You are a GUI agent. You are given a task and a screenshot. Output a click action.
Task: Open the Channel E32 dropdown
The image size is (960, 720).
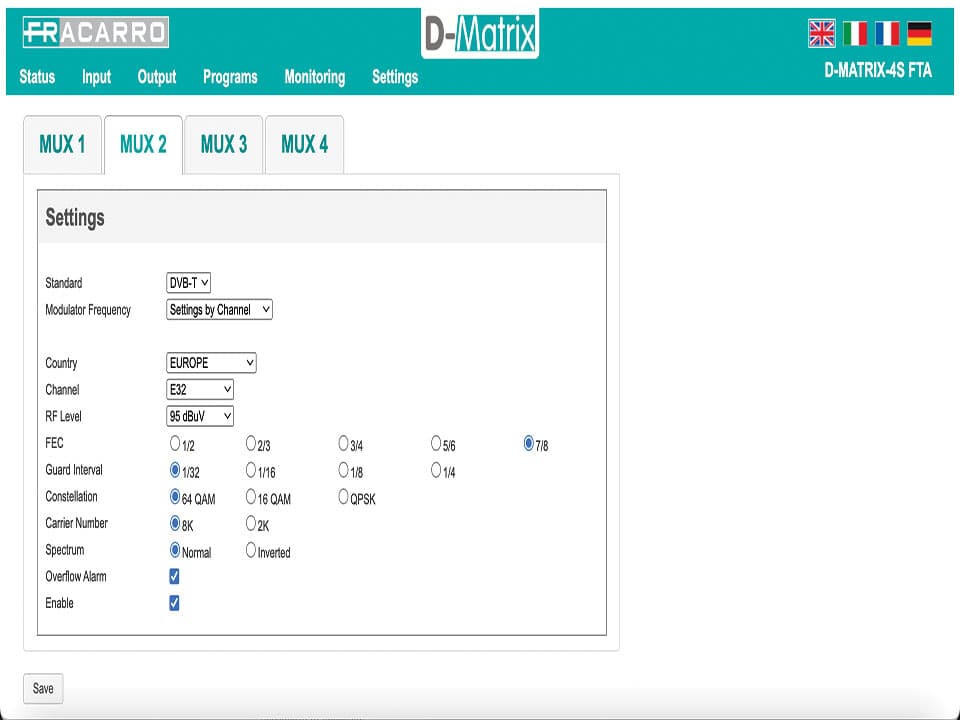[x=200, y=389]
